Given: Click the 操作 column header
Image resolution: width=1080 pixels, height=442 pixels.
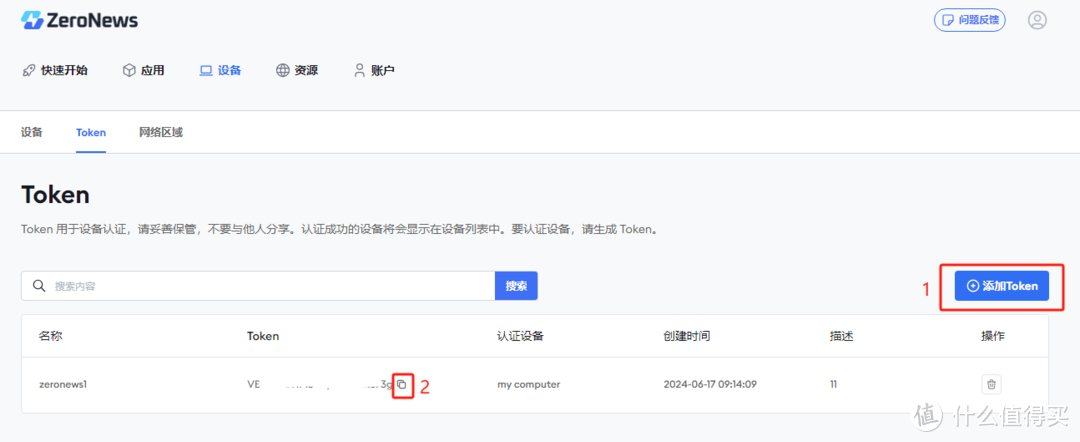Looking at the screenshot, I should 993,336.
